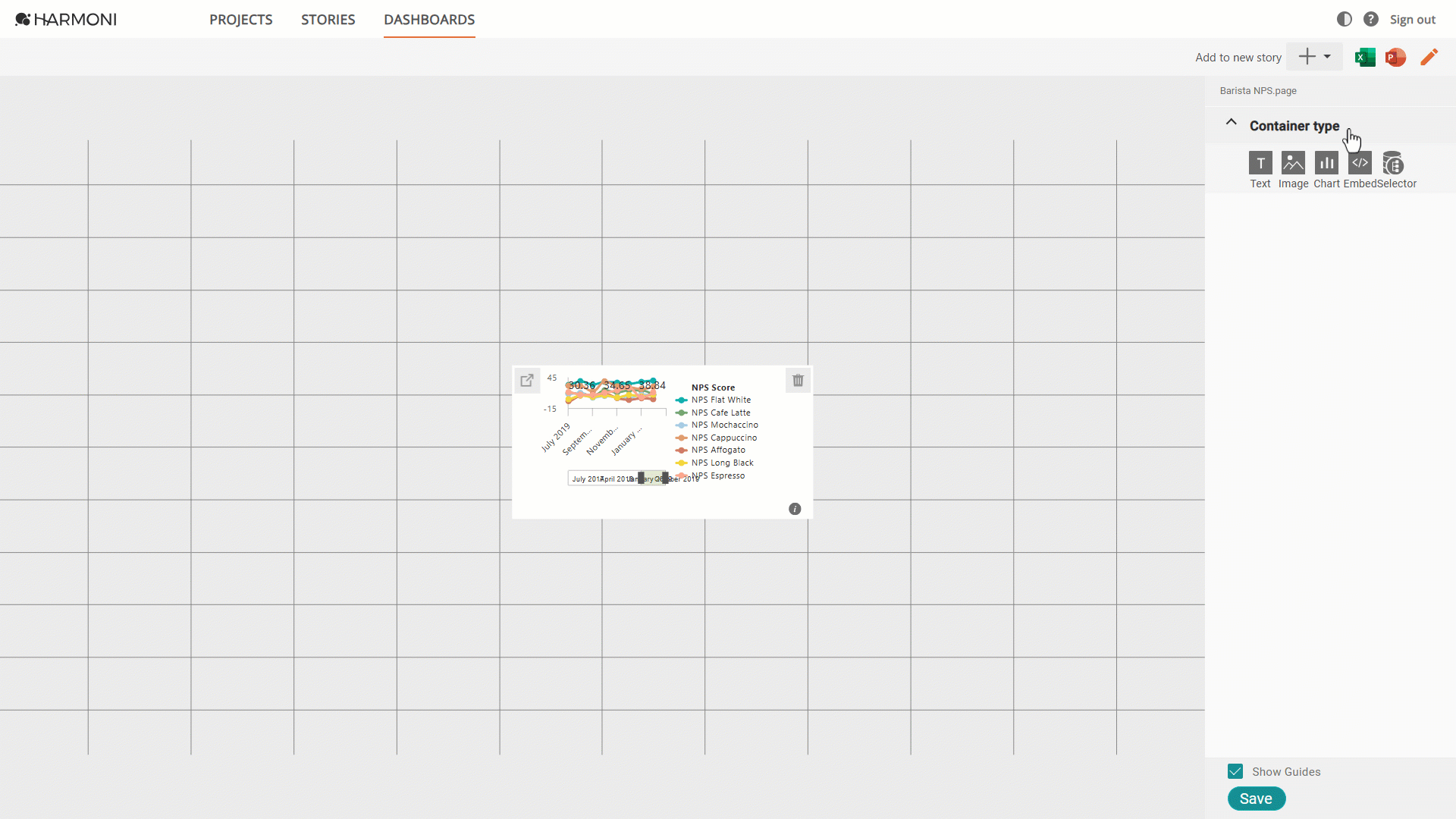Toggle NPS Cafe Latte legend entry

[x=713, y=413]
